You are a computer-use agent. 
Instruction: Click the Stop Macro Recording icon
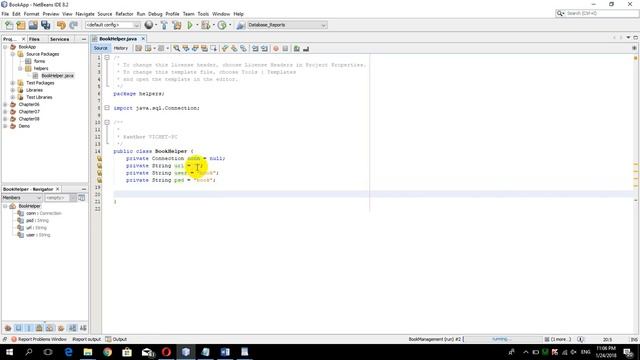285,49
